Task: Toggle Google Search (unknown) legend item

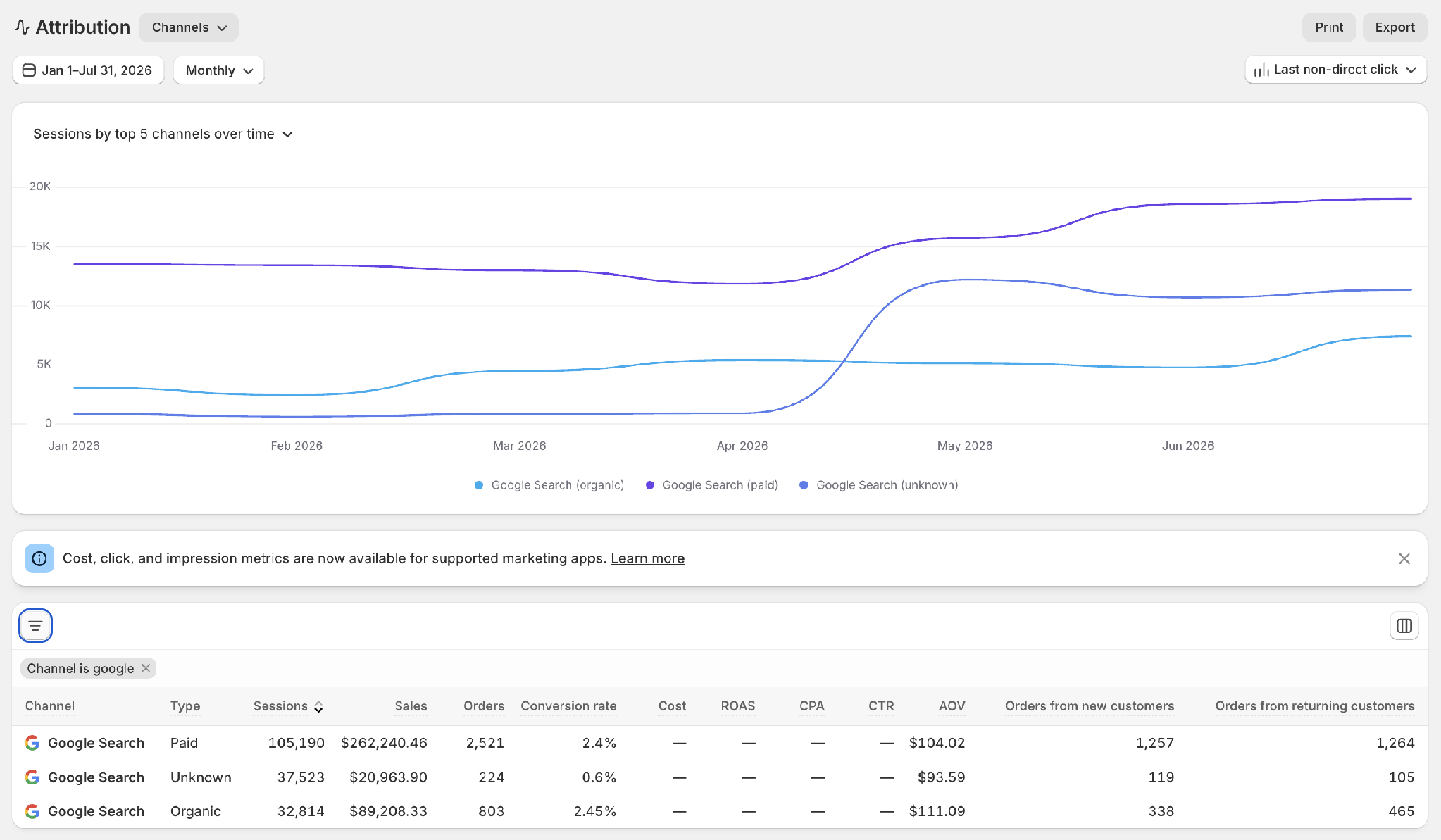Action: coord(879,485)
